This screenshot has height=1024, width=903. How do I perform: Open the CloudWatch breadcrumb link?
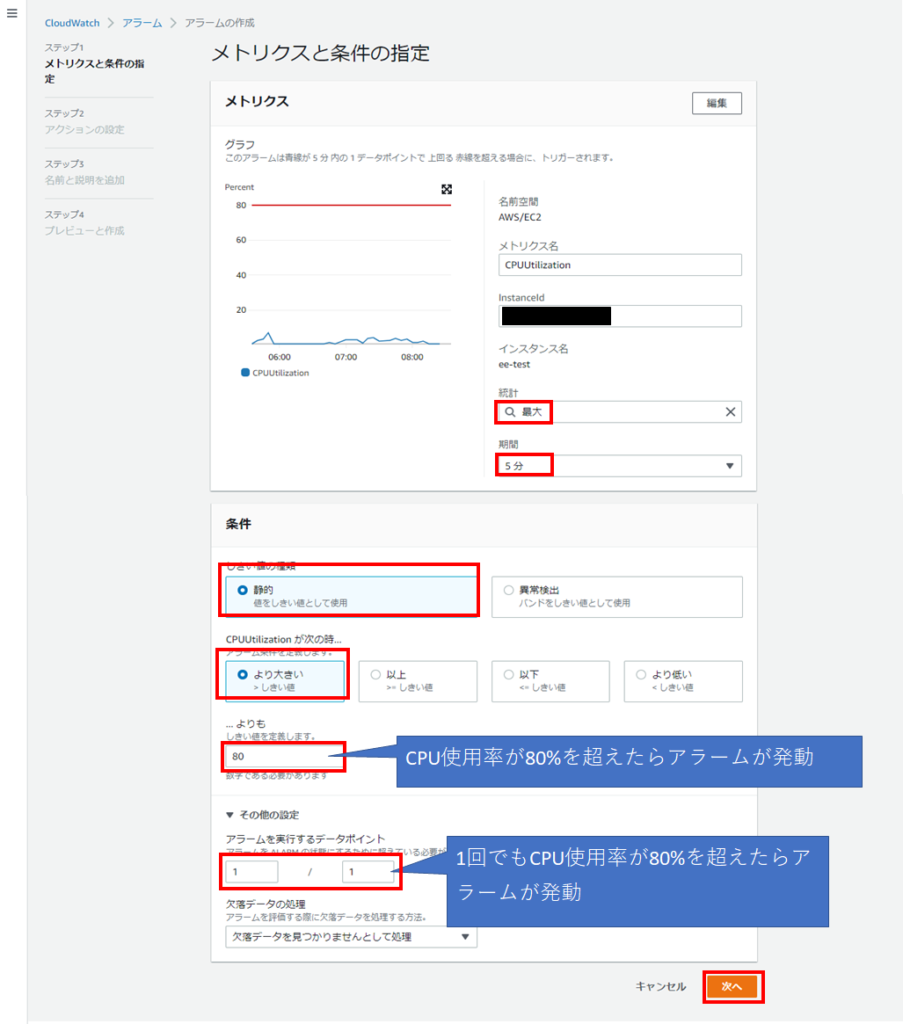(72, 23)
